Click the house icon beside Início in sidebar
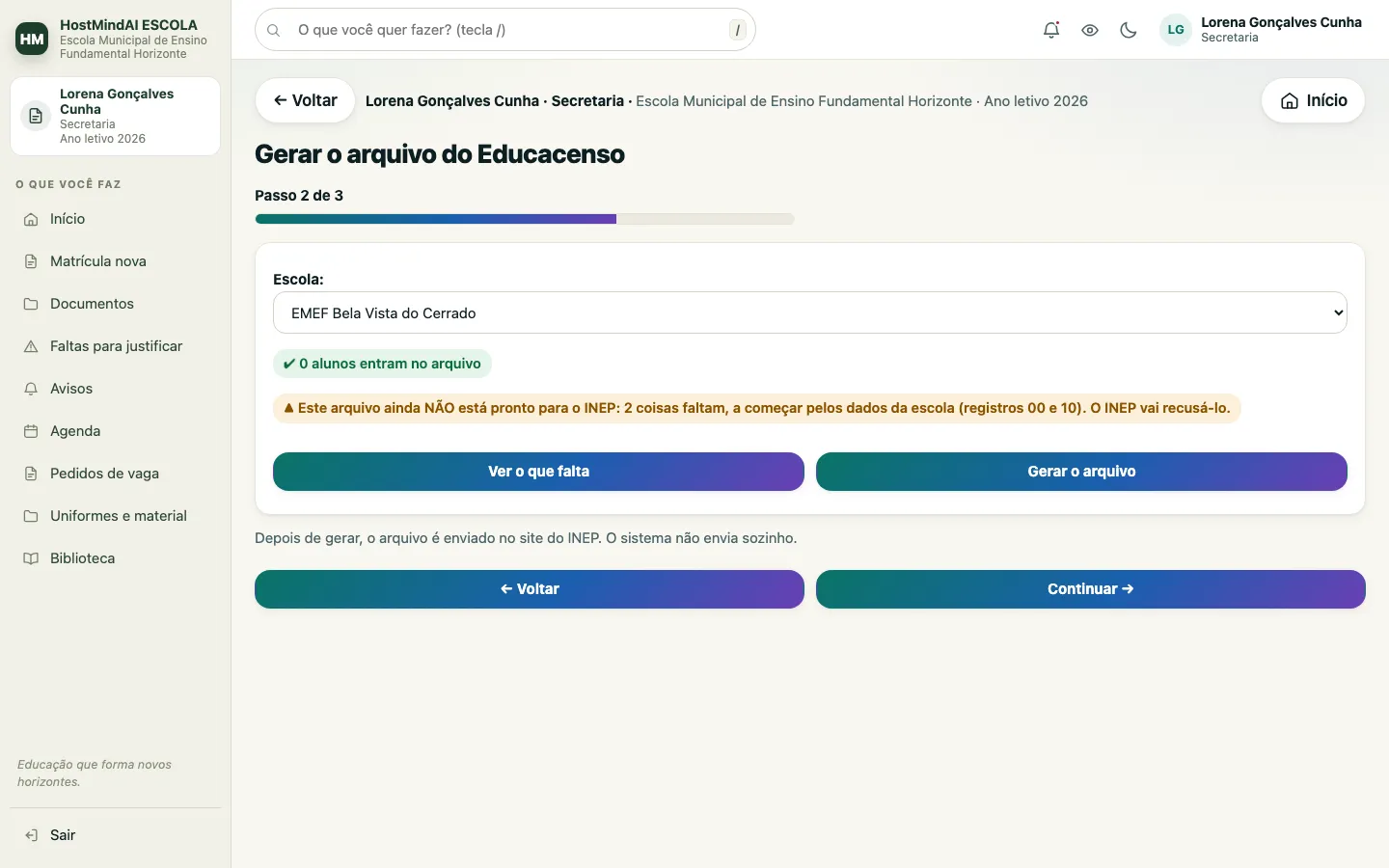Viewport: 1389px width, 868px height. (x=31, y=219)
